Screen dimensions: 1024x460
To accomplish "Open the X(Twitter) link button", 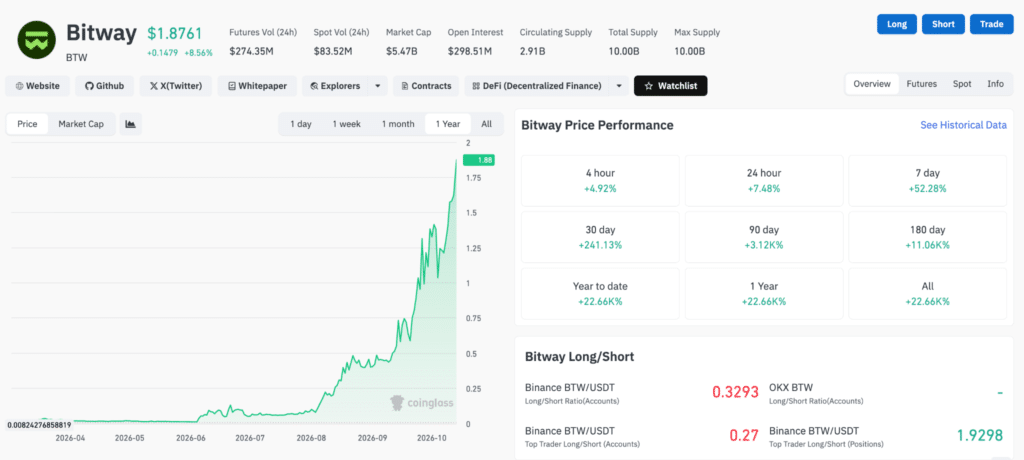I will tap(176, 86).
